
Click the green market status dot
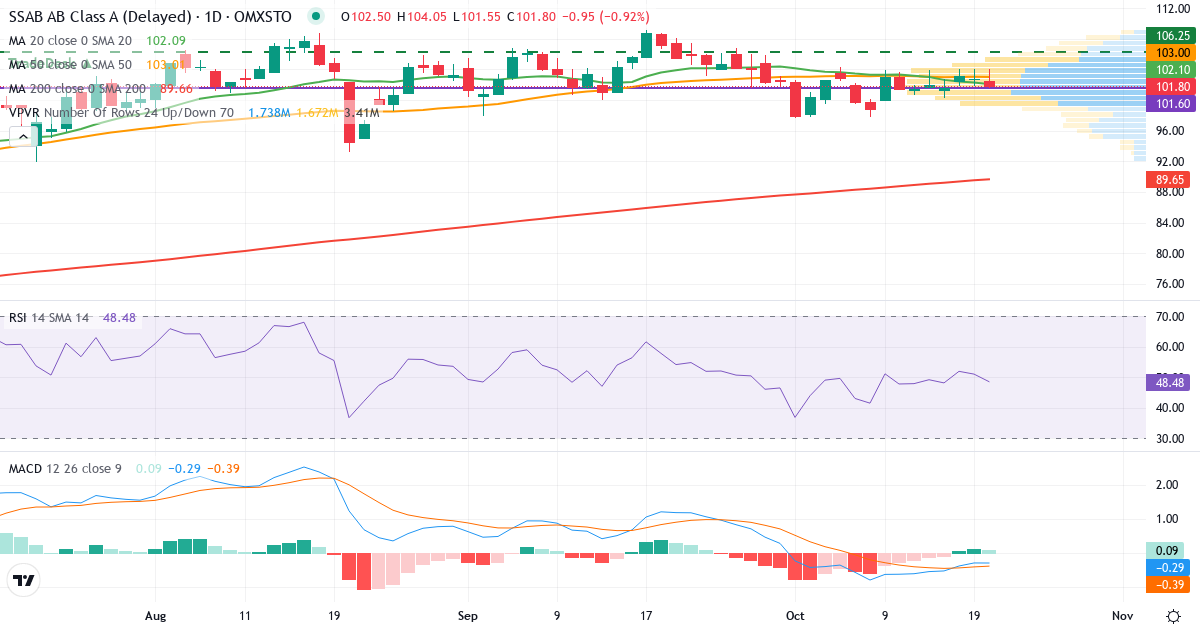click(x=317, y=17)
